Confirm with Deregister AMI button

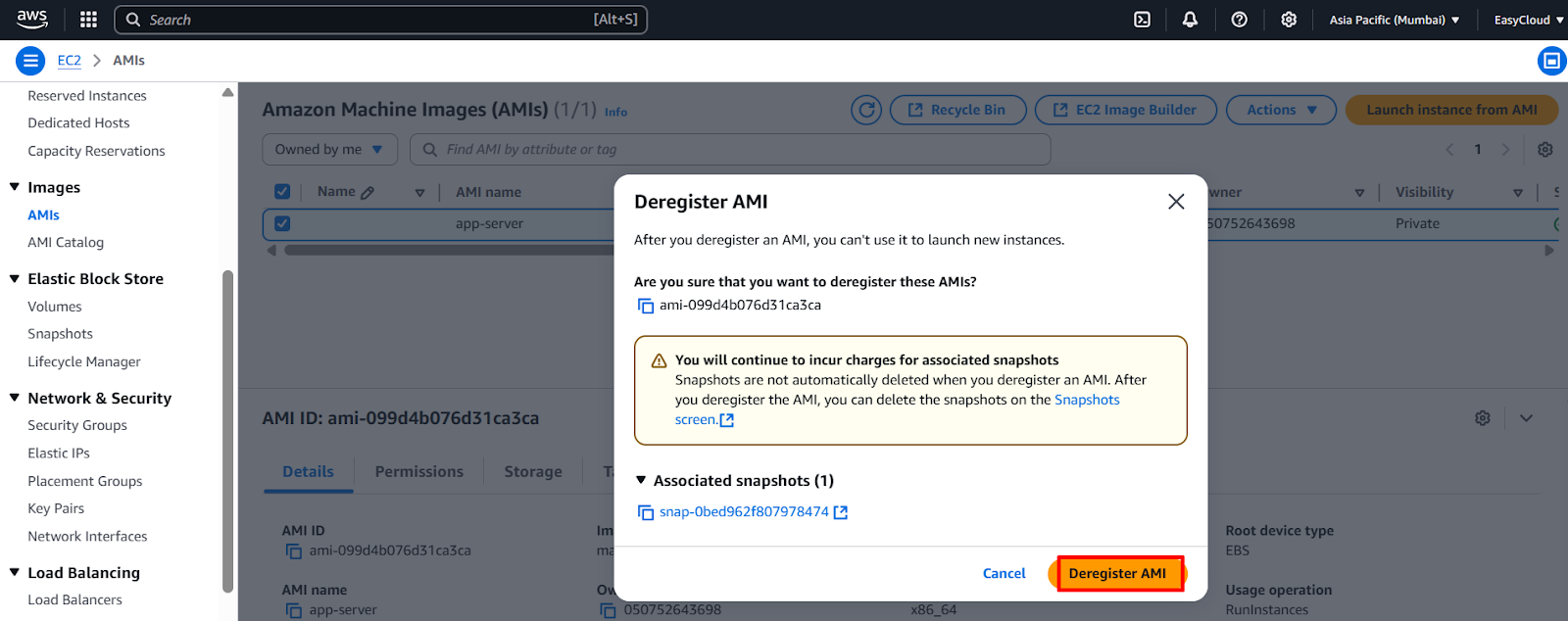click(x=1117, y=574)
